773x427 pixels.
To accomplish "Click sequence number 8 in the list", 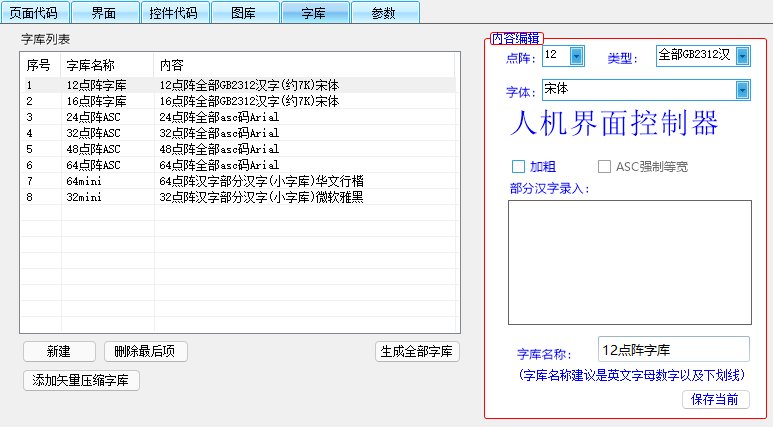I will pyautogui.click(x=30, y=197).
